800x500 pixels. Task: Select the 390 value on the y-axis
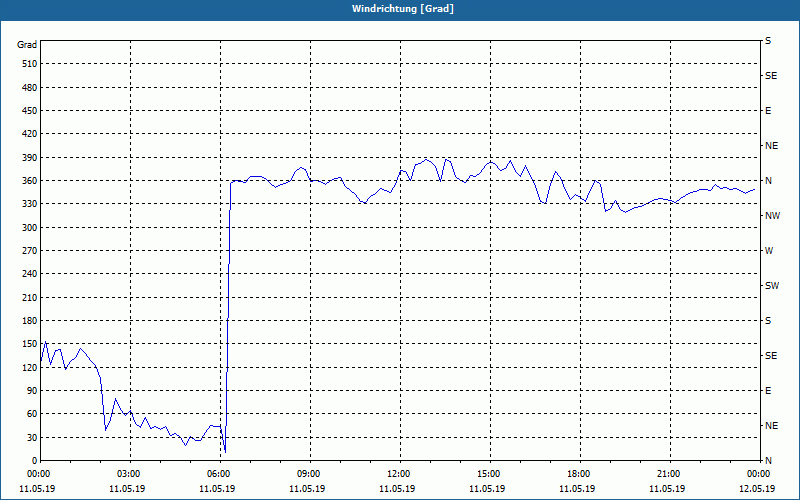(x=30, y=158)
